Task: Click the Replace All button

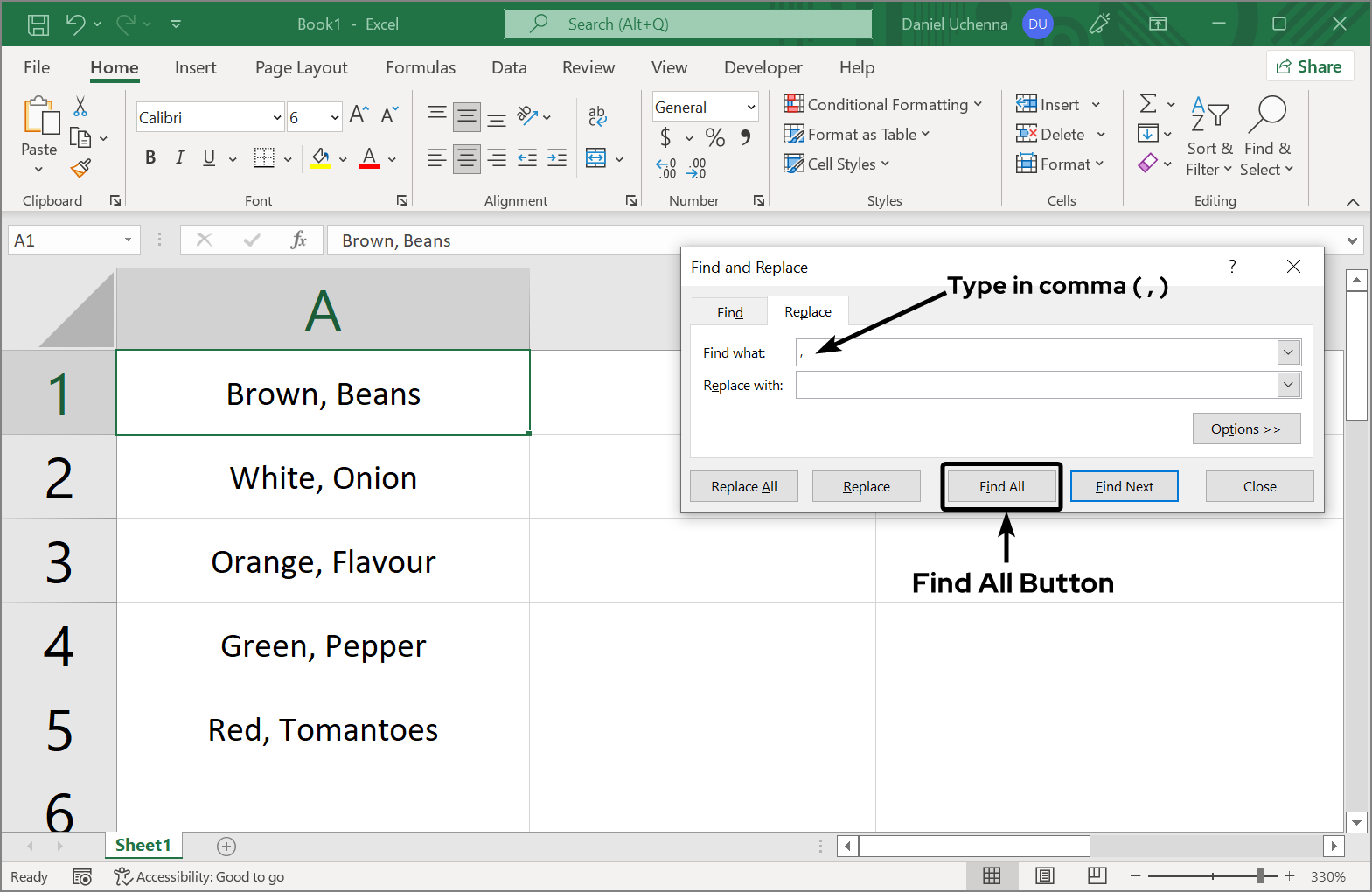Action: coord(743,487)
